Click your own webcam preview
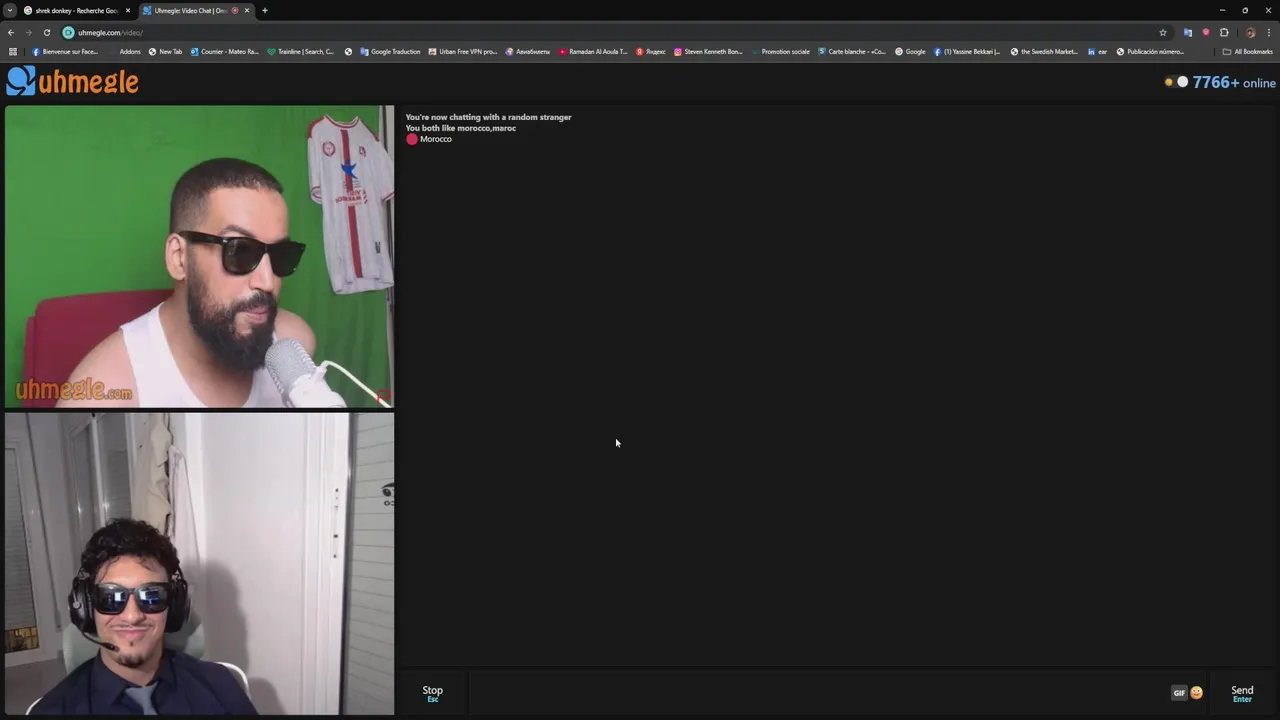The width and height of the screenshot is (1280, 720). point(199,564)
